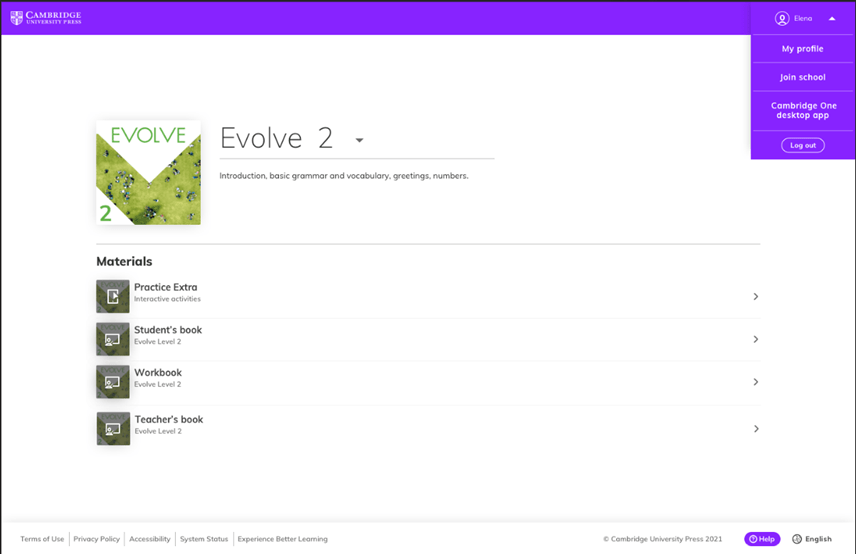
Task: Choose Cambridge One desktop app menu entry
Action: (x=802, y=110)
